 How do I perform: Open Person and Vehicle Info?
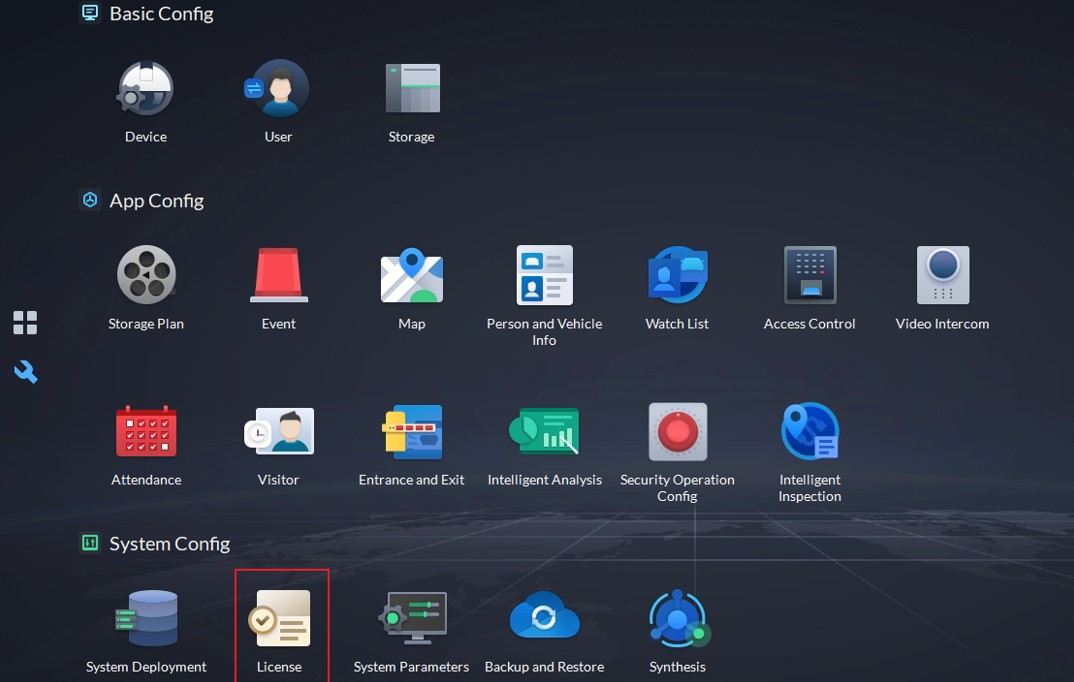(544, 275)
